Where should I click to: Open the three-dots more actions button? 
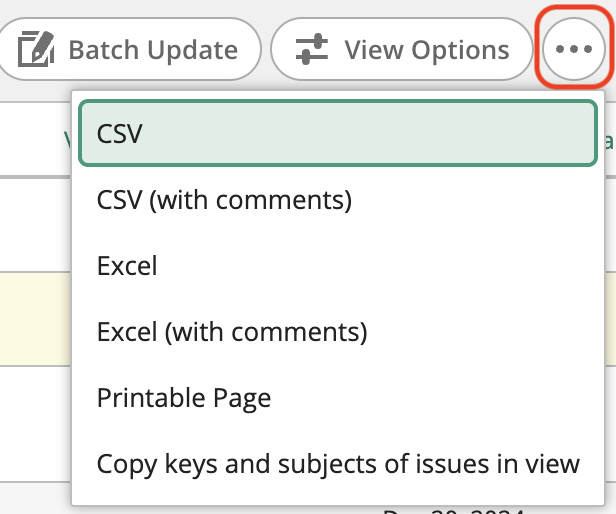pyautogui.click(x=574, y=49)
